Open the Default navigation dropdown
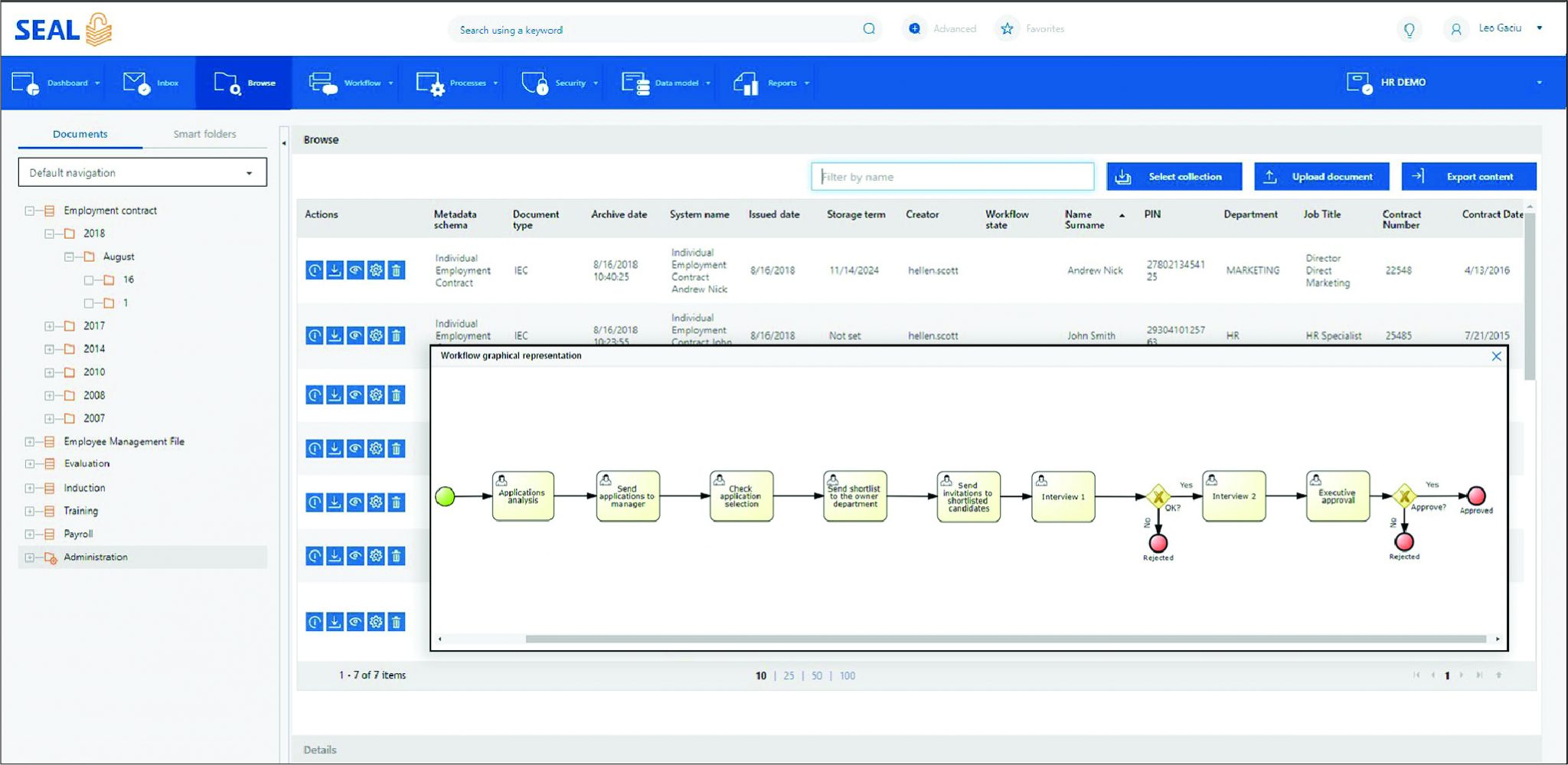 coord(248,172)
